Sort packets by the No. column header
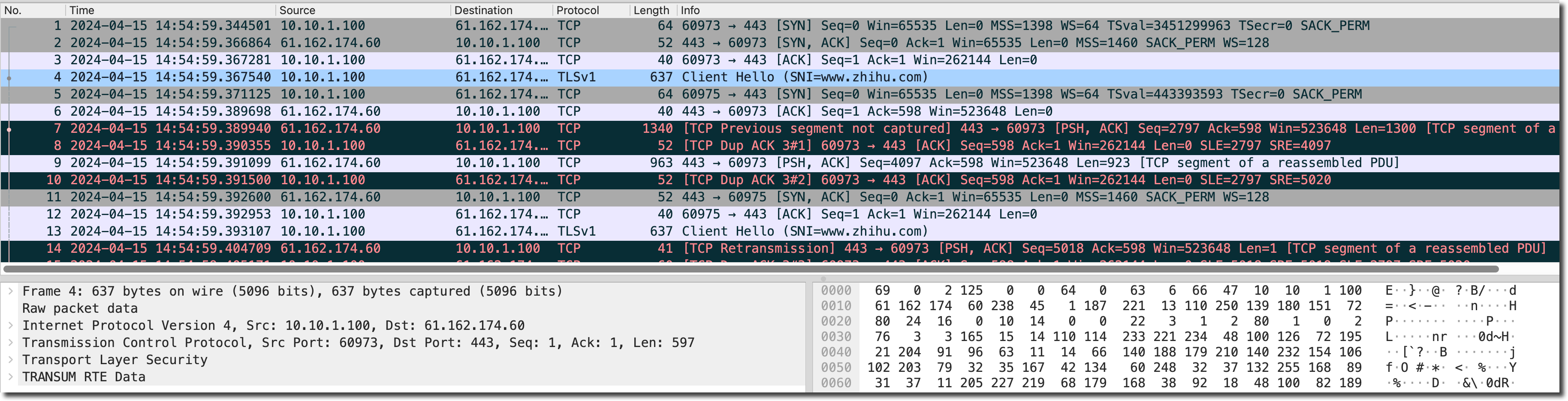 point(33,10)
